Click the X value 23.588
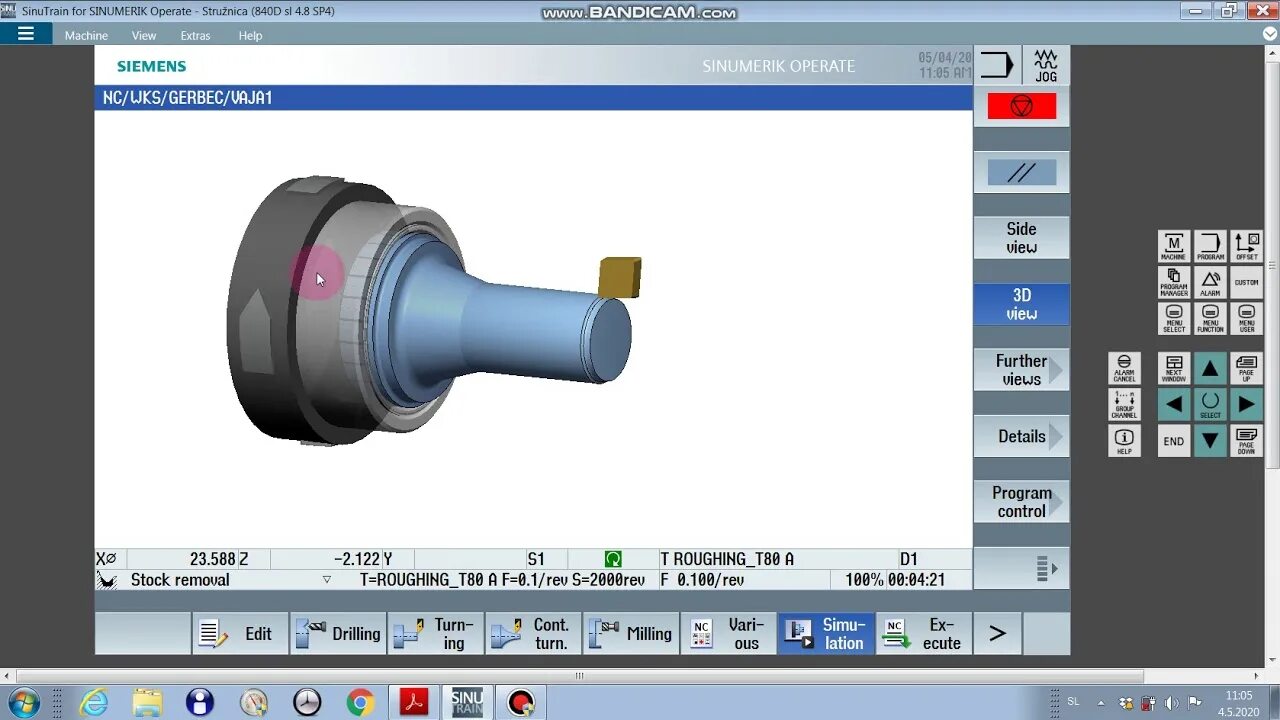The image size is (1280, 720). point(212,559)
